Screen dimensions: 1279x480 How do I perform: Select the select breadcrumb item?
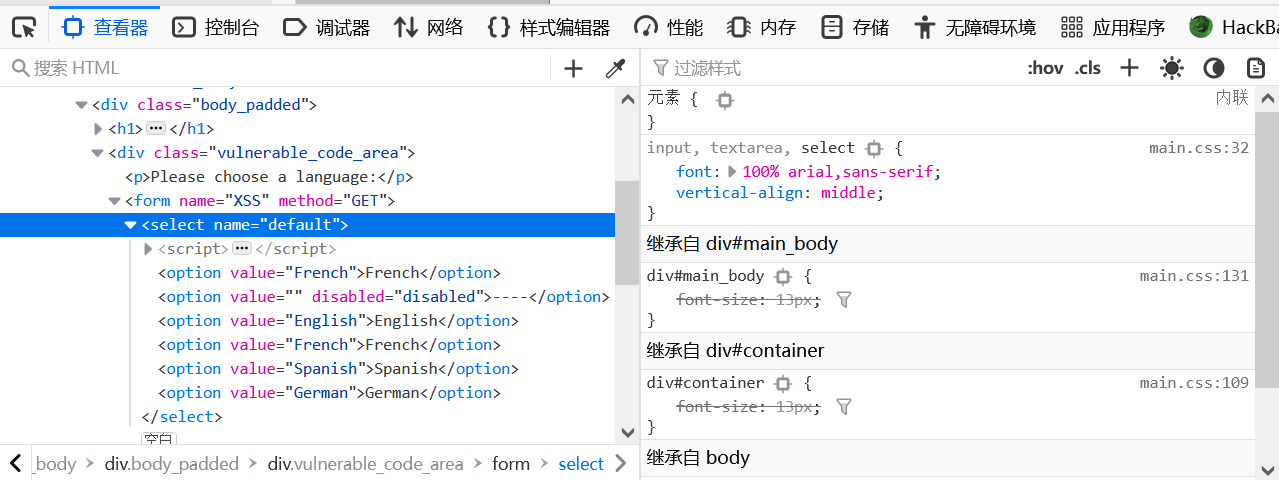[581, 464]
